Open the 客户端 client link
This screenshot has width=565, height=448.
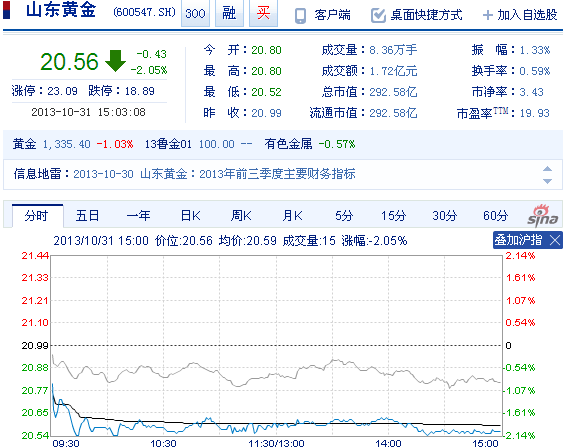tap(332, 15)
